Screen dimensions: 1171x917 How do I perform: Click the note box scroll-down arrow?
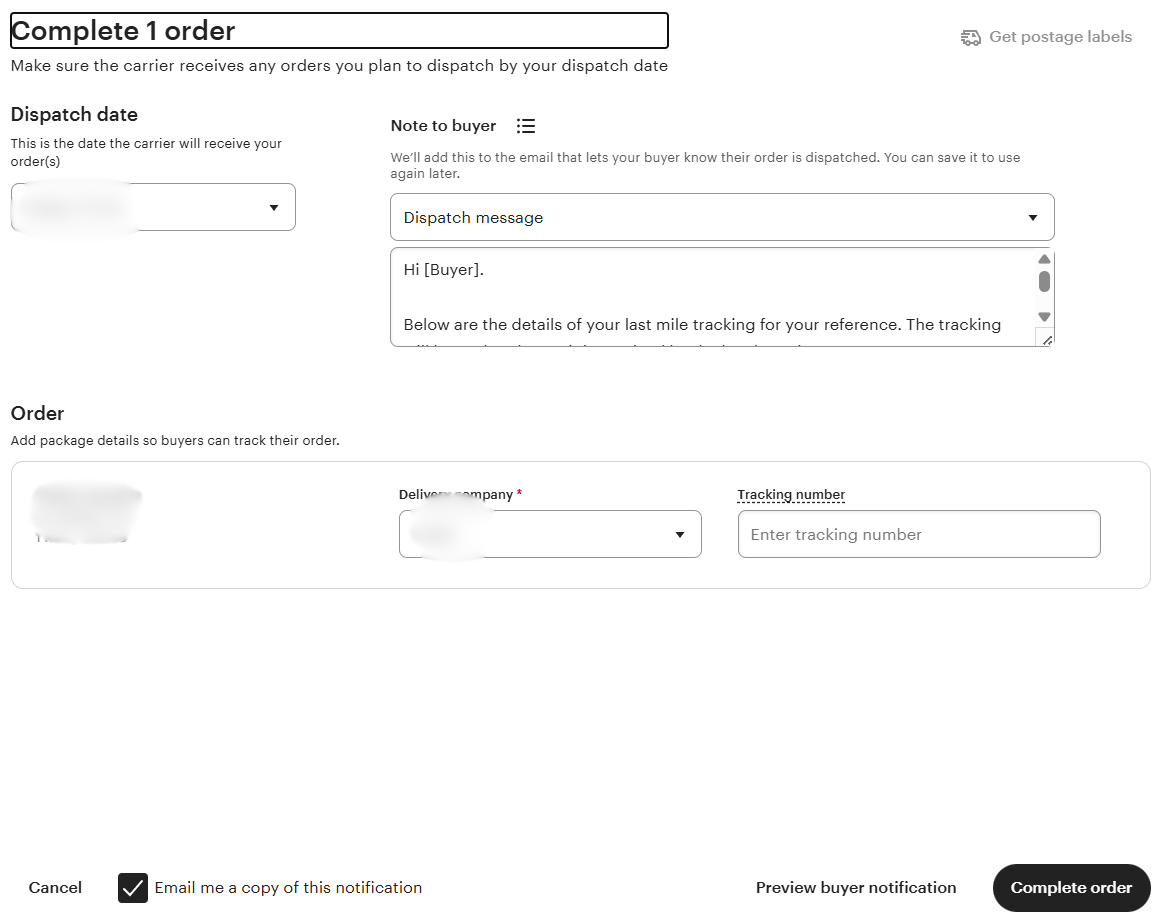[1044, 317]
